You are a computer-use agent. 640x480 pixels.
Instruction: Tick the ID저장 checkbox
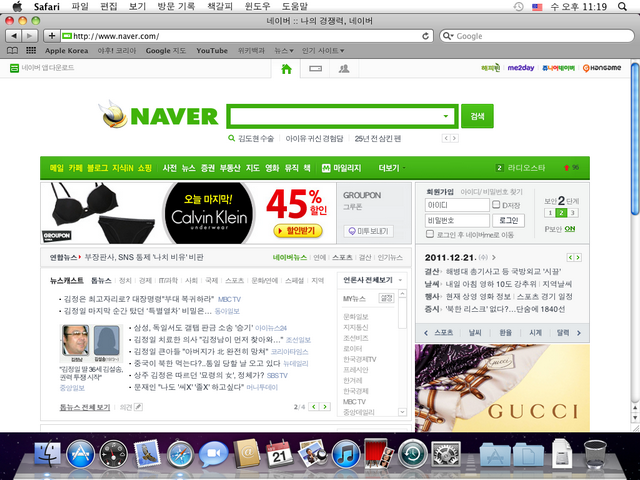[x=496, y=204]
